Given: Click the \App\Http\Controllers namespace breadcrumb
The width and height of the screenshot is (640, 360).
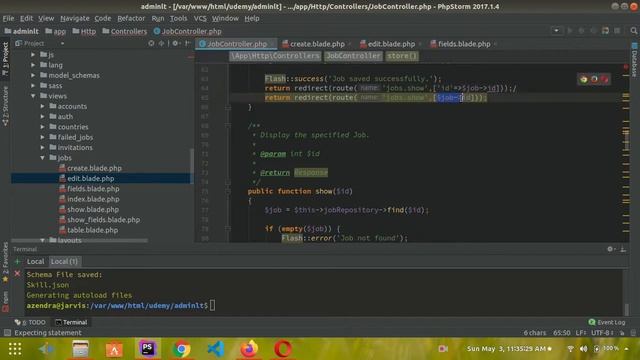Looking at the screenshot, I should click(274, 56).
